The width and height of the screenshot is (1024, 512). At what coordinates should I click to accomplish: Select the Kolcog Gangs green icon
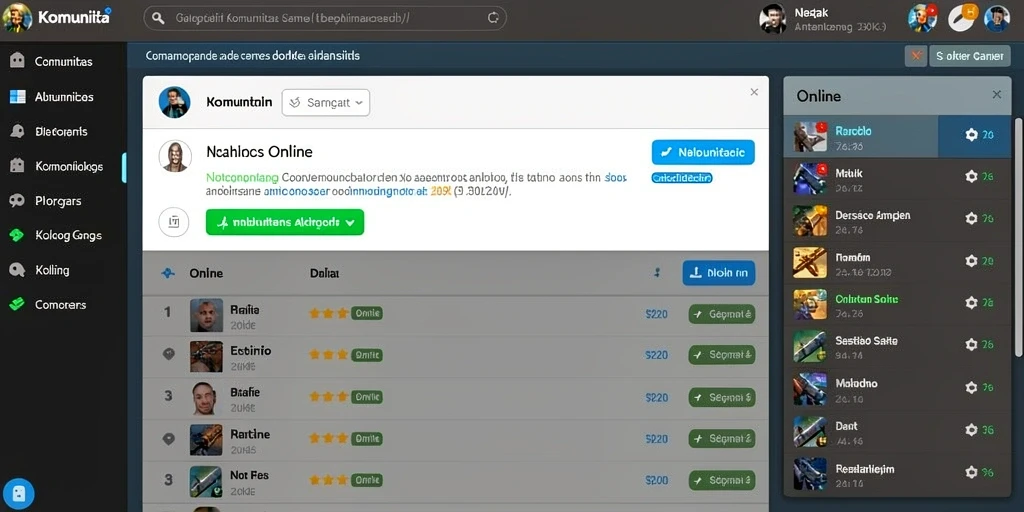point(17,235)
